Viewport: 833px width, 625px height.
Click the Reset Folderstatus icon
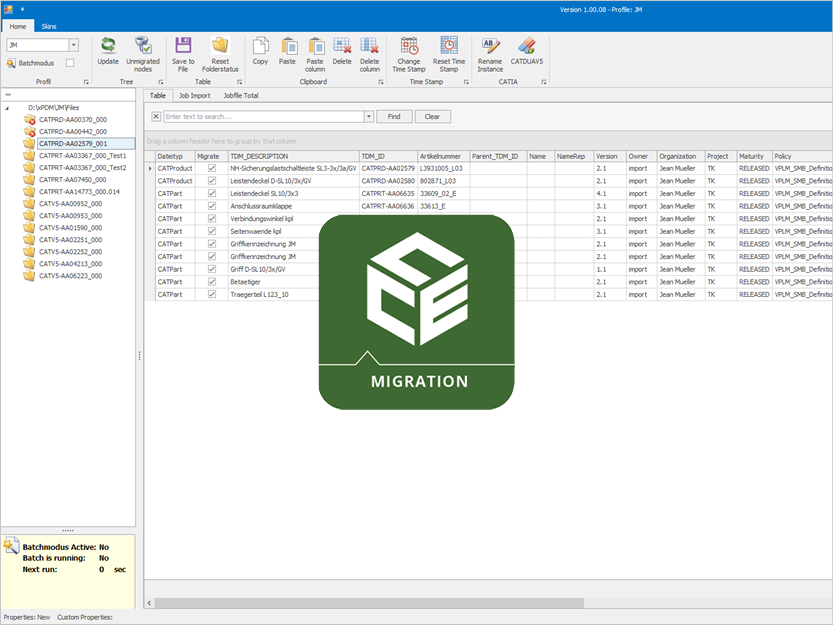tap(220, 46)
